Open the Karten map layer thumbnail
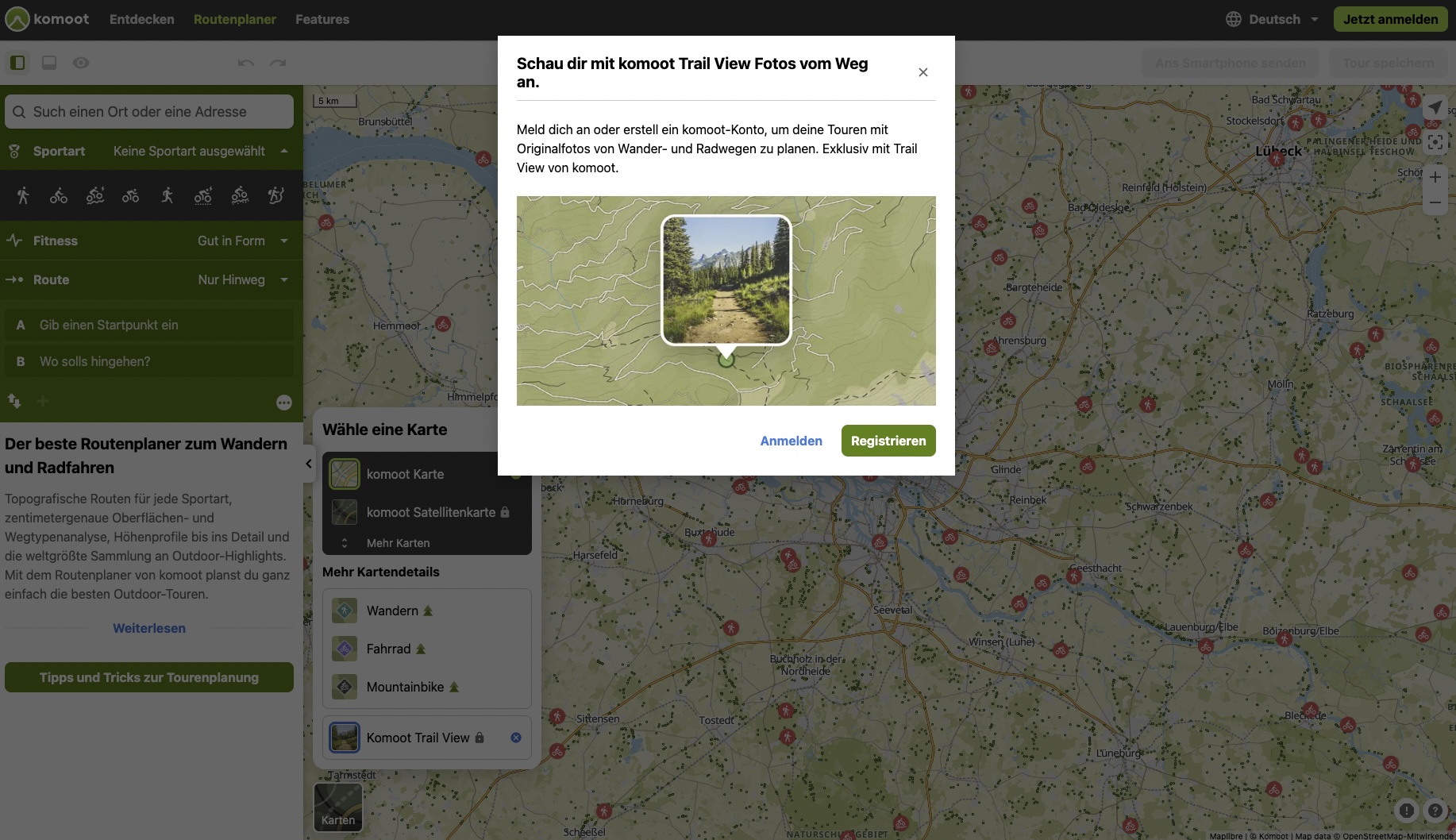 [338, 807]
